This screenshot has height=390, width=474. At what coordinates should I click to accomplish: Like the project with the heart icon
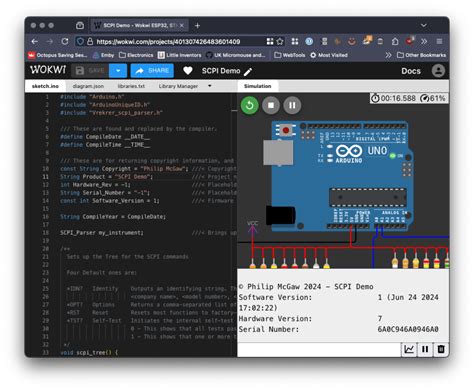[188, 71]
